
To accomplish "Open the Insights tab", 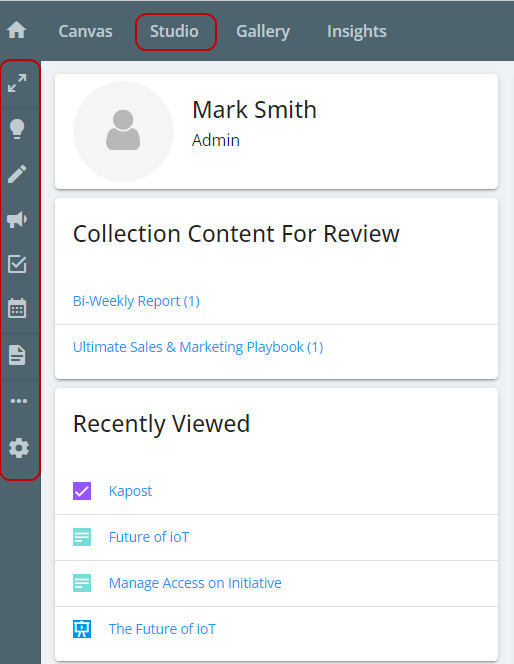I will click(x=356, y=31).
